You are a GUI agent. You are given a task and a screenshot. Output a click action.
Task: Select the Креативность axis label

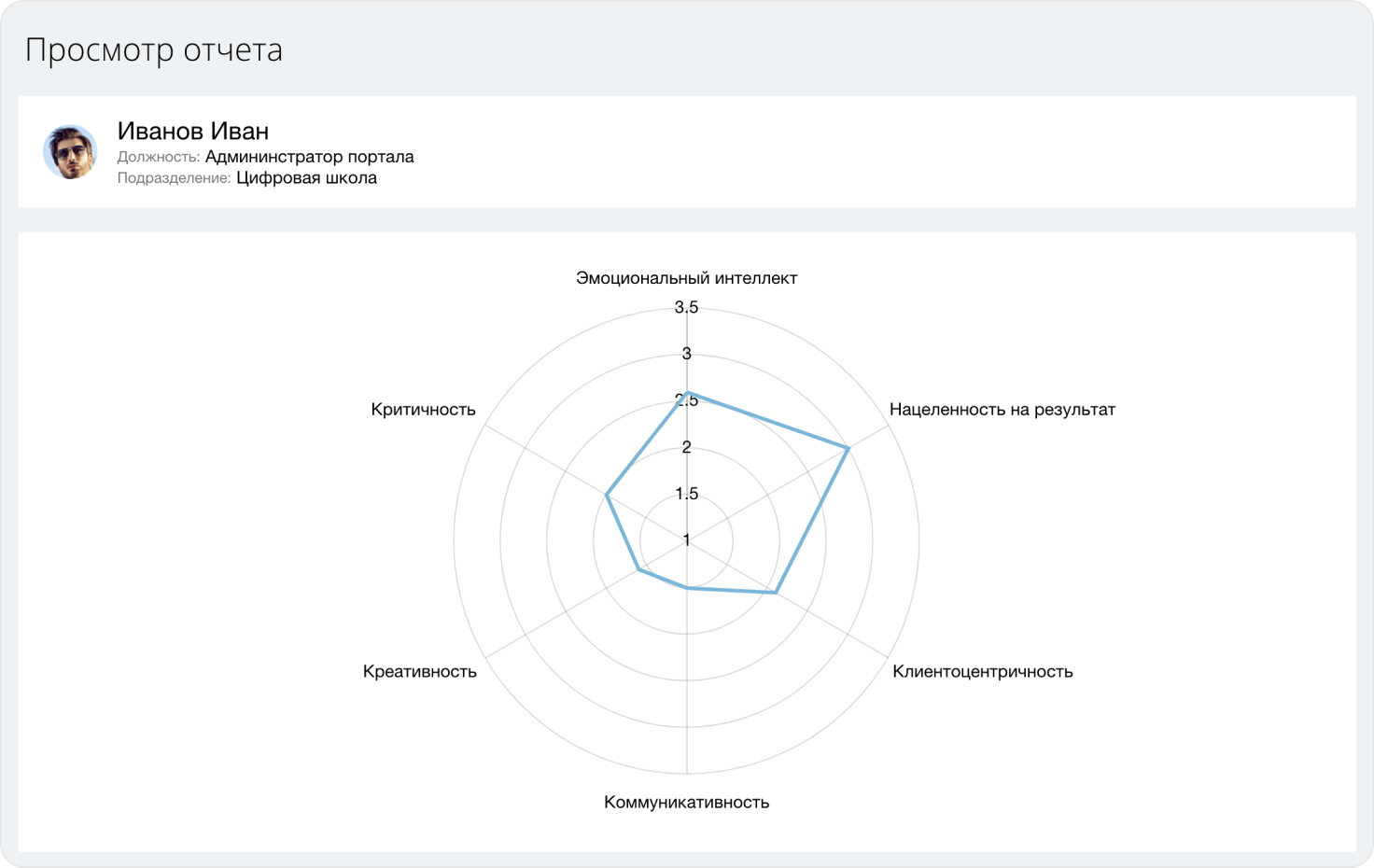coord(420,672)
